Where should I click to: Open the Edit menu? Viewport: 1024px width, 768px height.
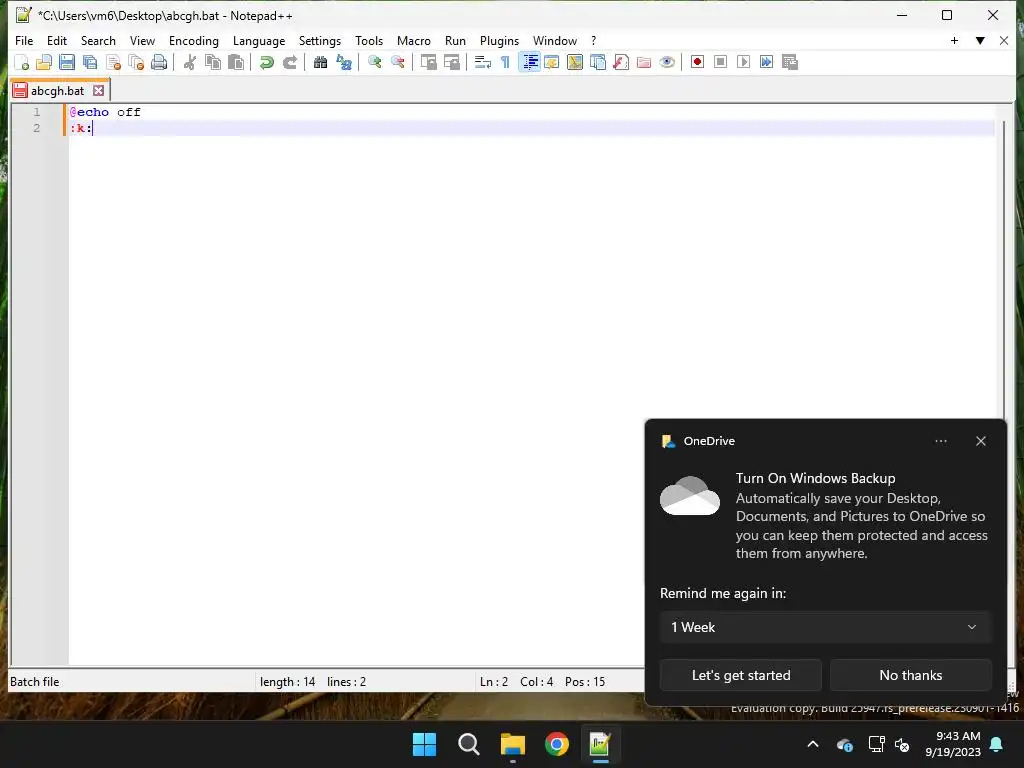point(57,40)
